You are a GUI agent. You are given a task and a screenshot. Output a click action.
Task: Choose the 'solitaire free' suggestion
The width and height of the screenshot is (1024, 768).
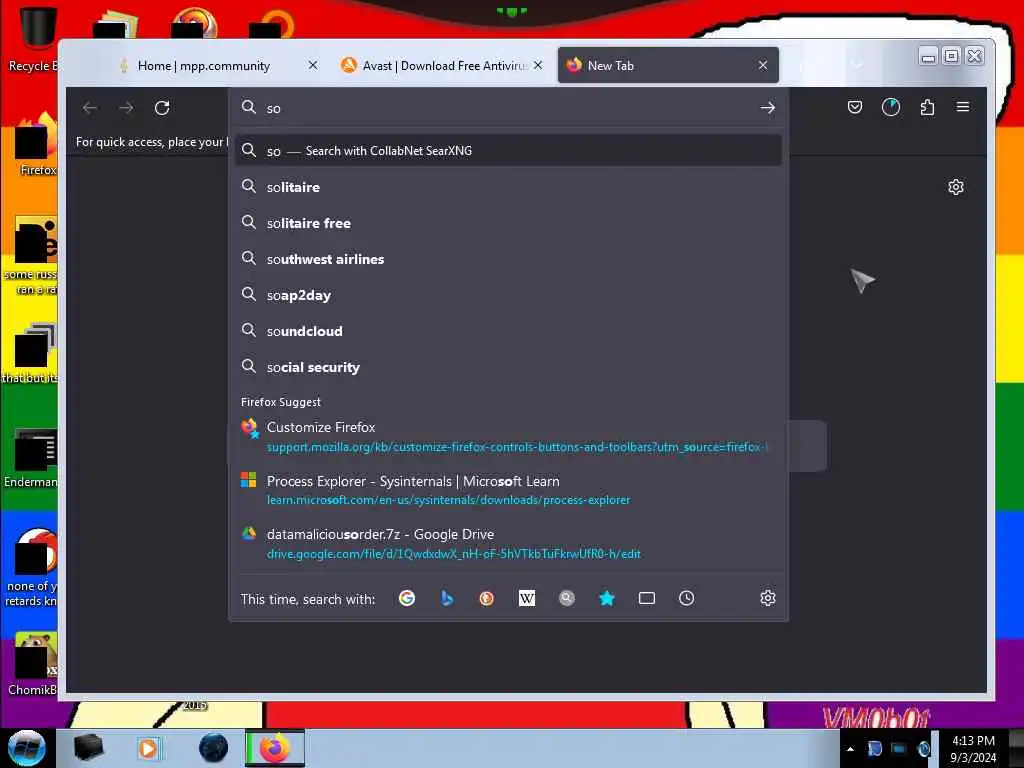tap(508, 223)
